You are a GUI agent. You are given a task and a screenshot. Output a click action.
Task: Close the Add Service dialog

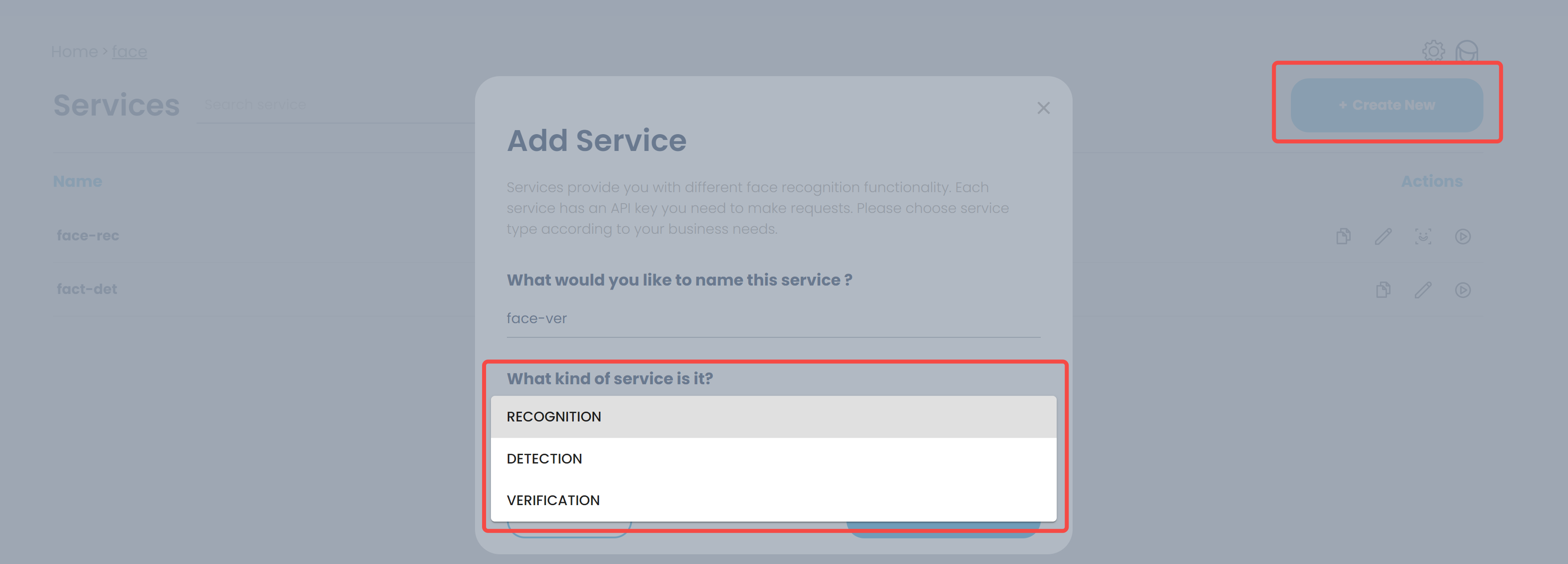pos(1043,108)
